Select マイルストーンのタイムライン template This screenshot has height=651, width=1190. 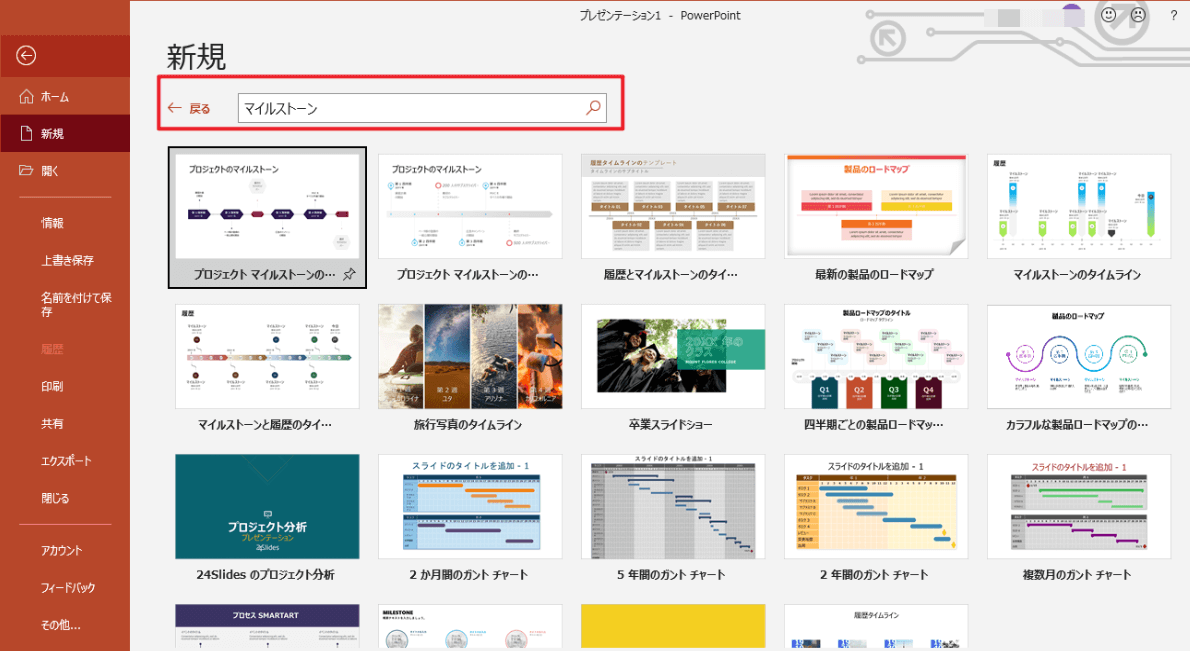point(1078,206)
